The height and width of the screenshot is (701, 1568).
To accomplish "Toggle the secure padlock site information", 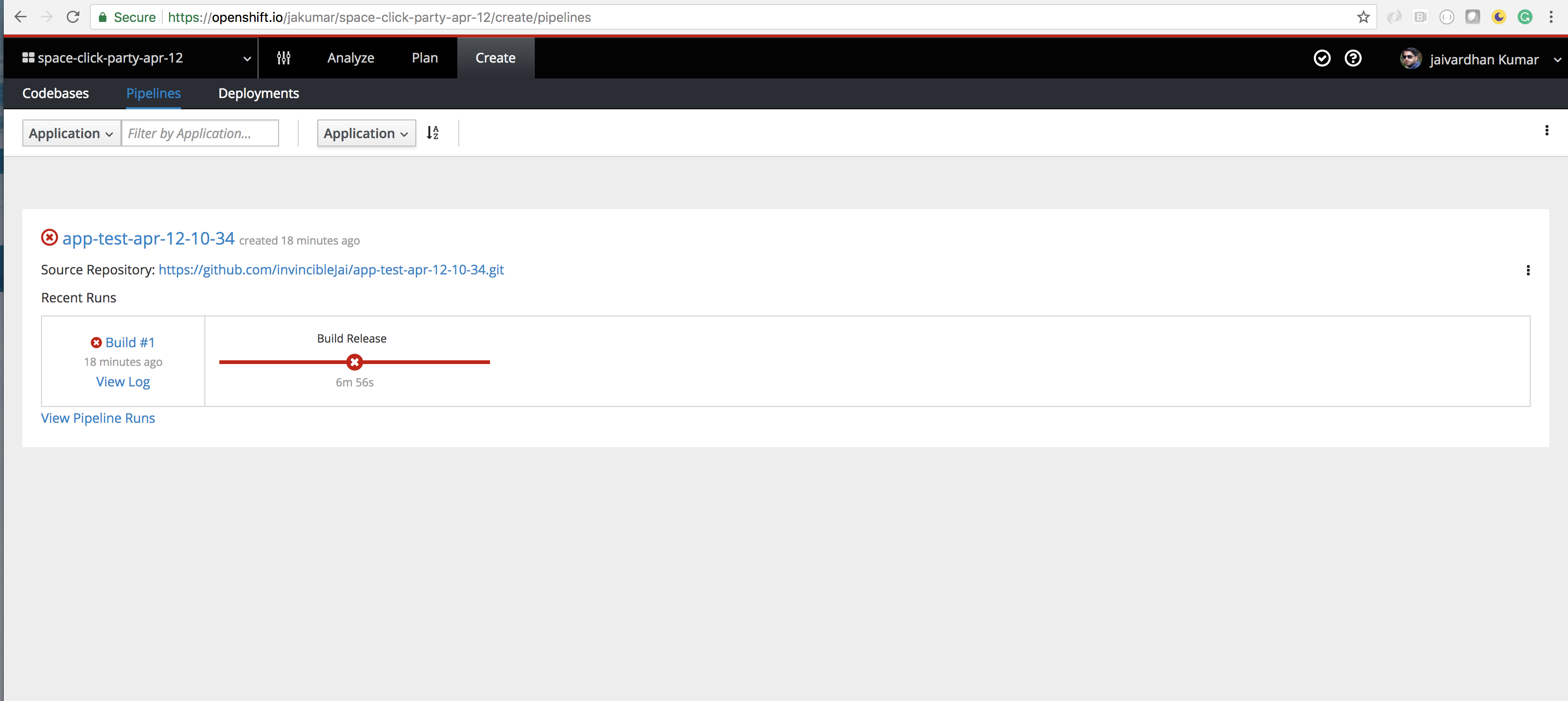I will point(102,17).
